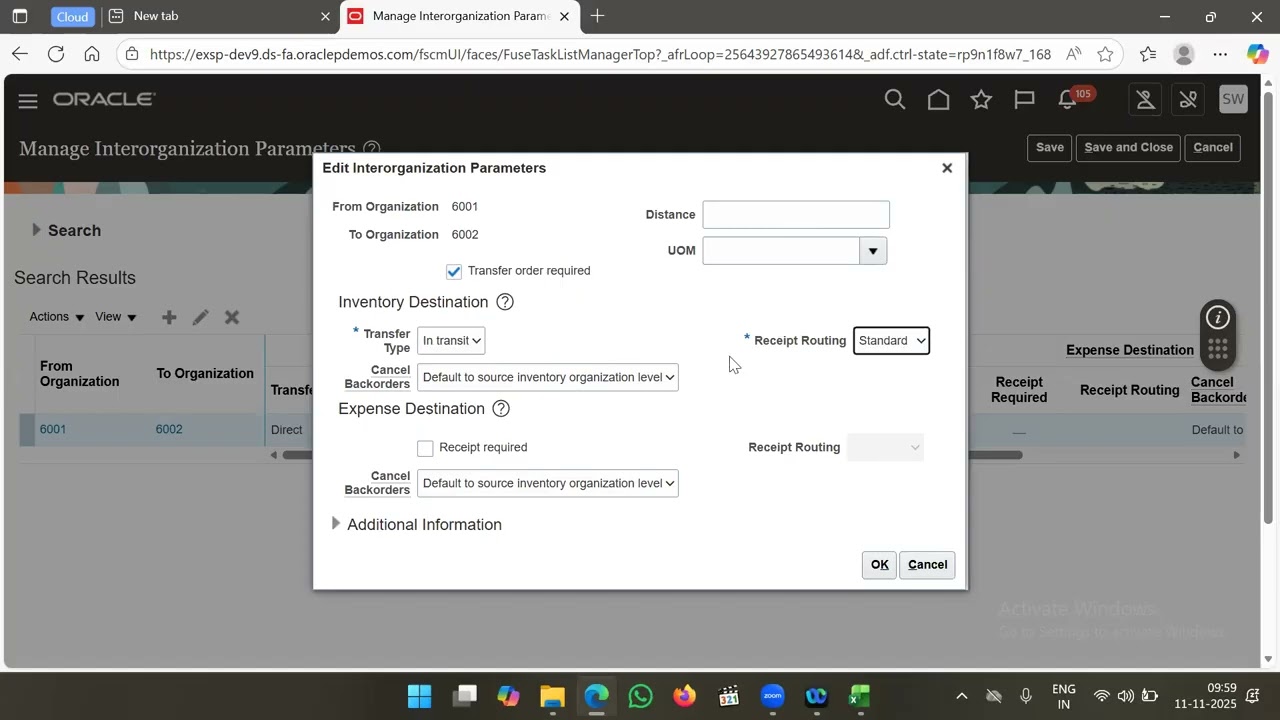The height and width of the screenshot is (720, 1280).
Task: Open Expense Destination Cancel Backorders dropdown
Action: coord(548,483)
